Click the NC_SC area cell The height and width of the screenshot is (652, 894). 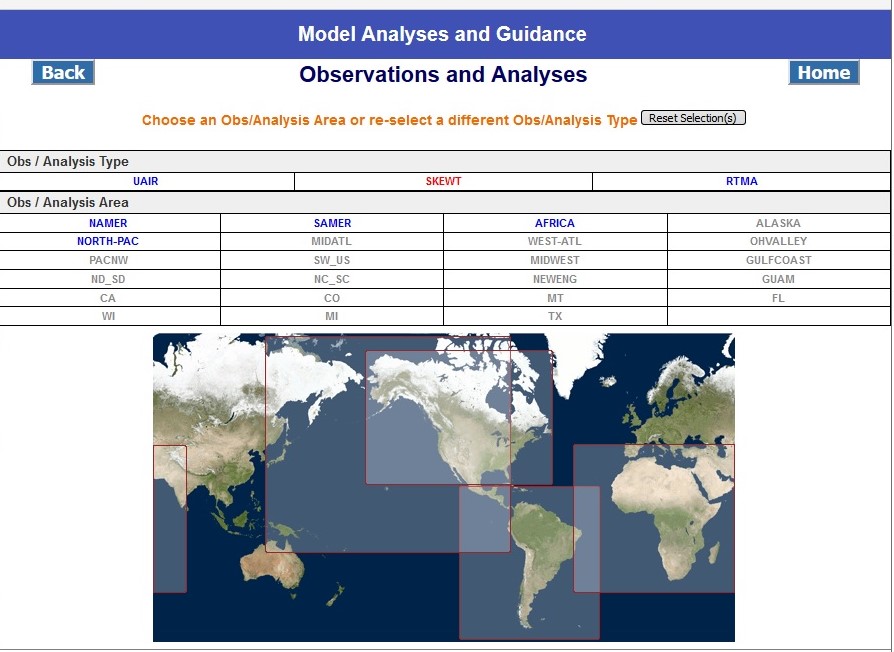click(x=331, y=279)
